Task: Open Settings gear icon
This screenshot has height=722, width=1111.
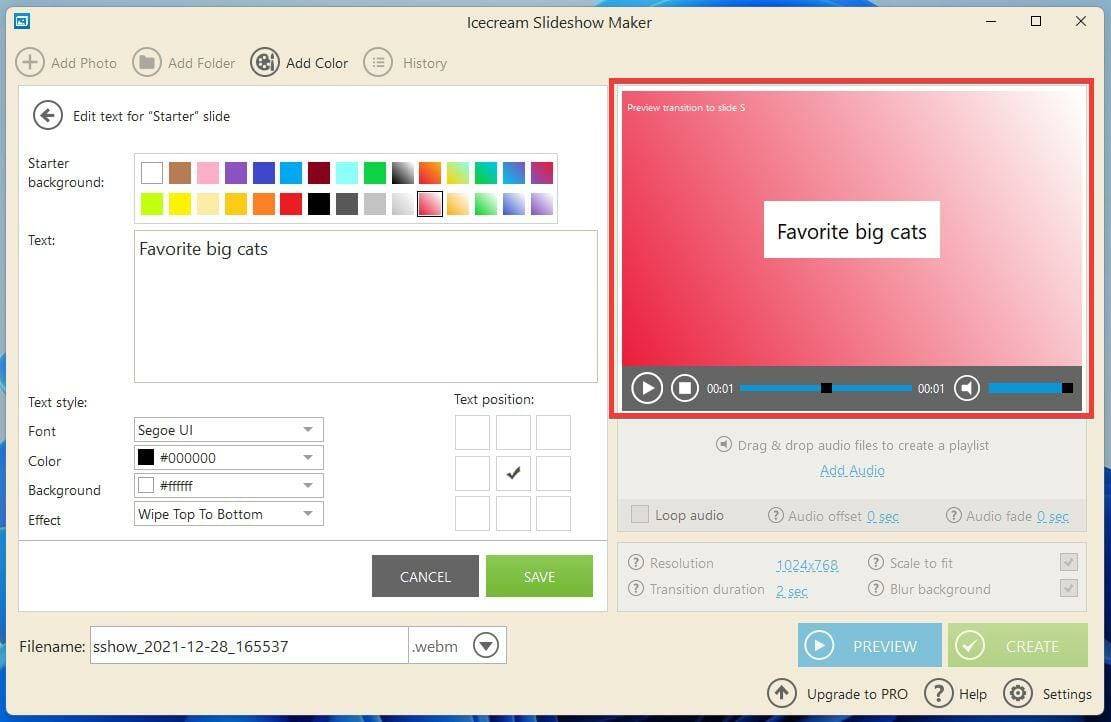Action: click(x=1018, y=693)
